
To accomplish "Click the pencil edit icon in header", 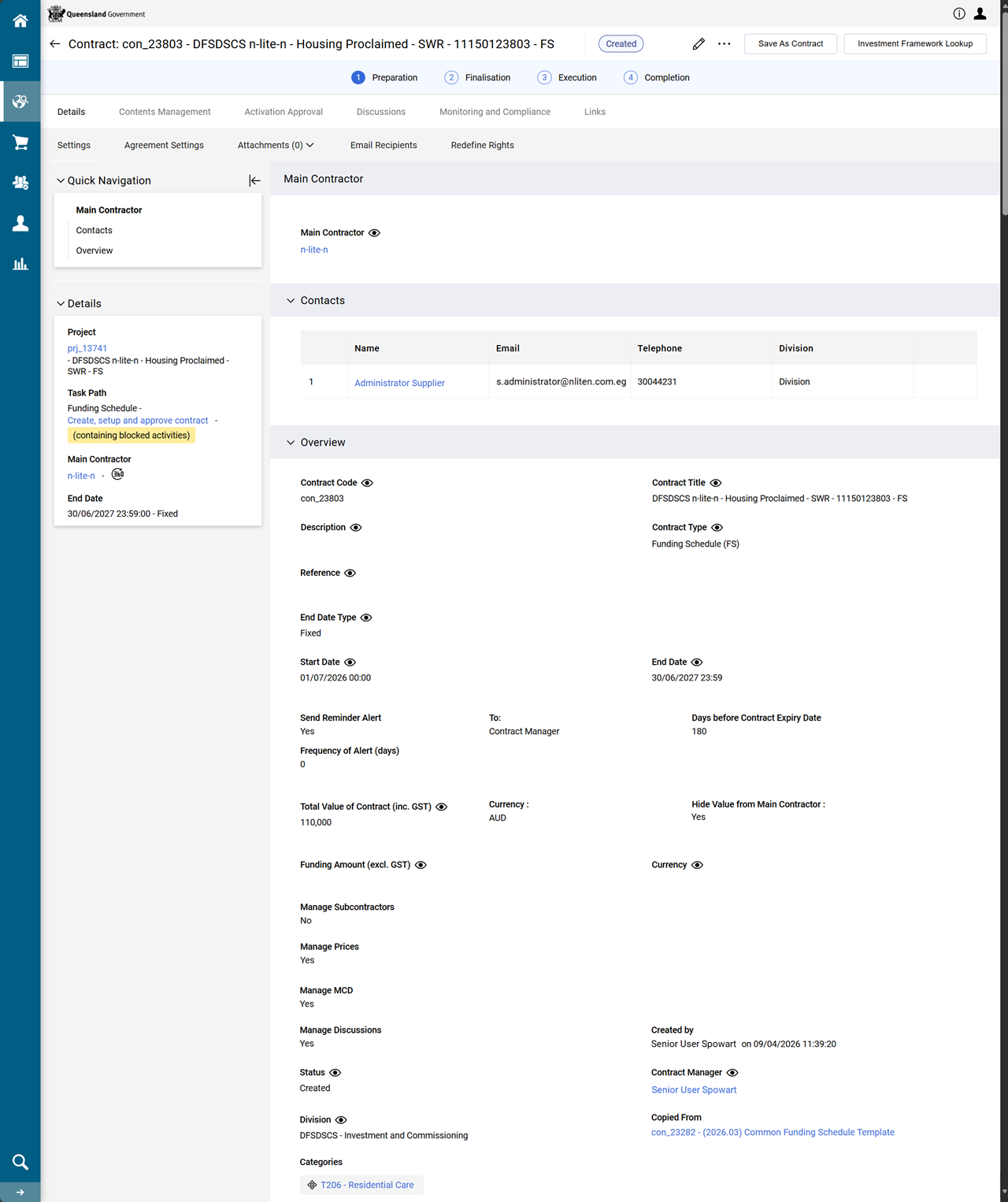I will click(699, 44).
